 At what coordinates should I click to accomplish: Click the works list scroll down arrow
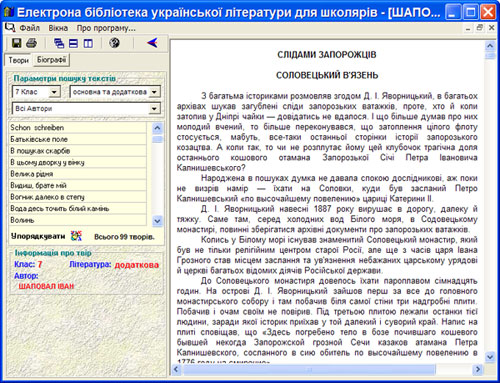point(157,220)
